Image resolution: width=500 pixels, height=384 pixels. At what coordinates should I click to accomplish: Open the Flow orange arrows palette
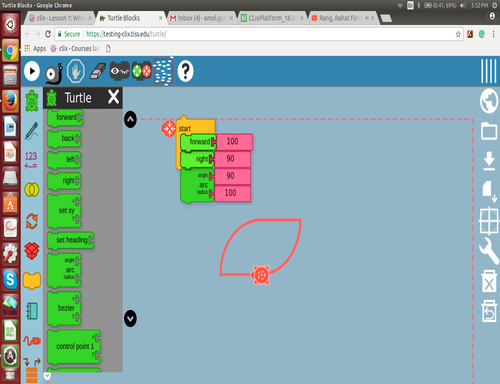pyautogui.click(x=32, y=221)
